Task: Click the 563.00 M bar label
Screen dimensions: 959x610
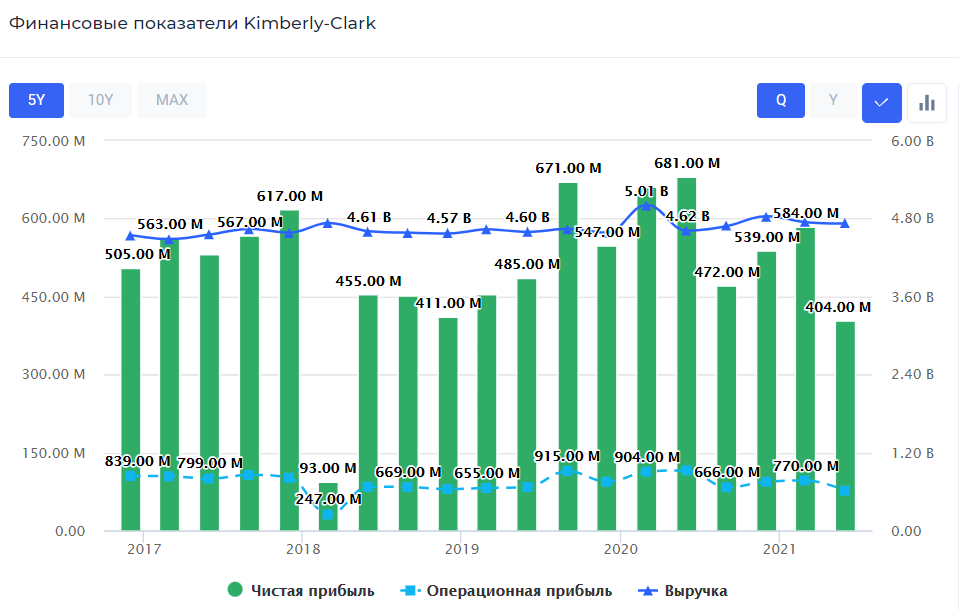Action: pos(170,225)
